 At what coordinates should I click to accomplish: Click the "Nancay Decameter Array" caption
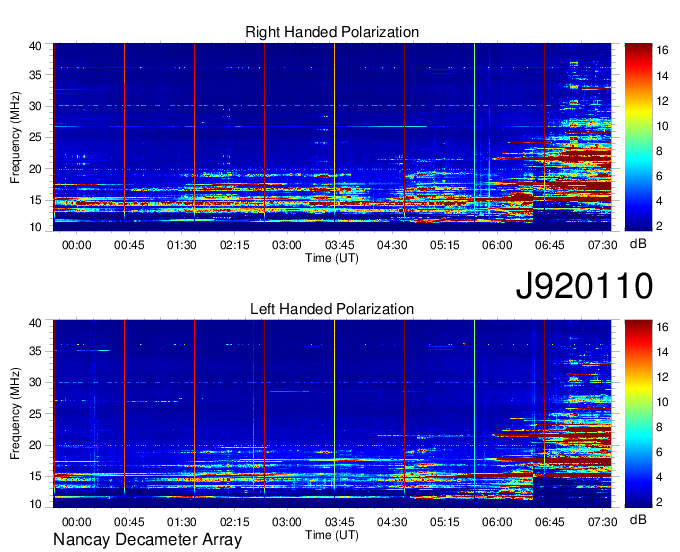(x=147, y=540)
